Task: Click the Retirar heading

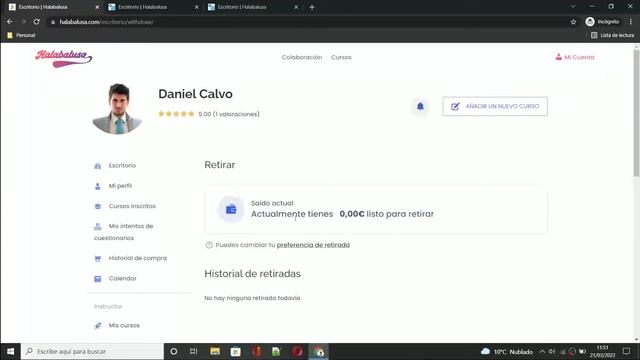Action: (220, 165)
